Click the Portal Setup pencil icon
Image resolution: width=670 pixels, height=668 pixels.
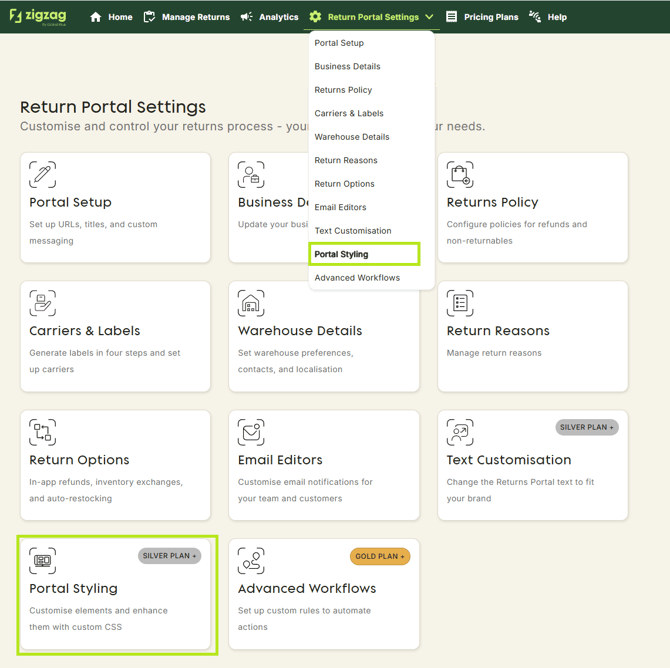pos(42,174)
